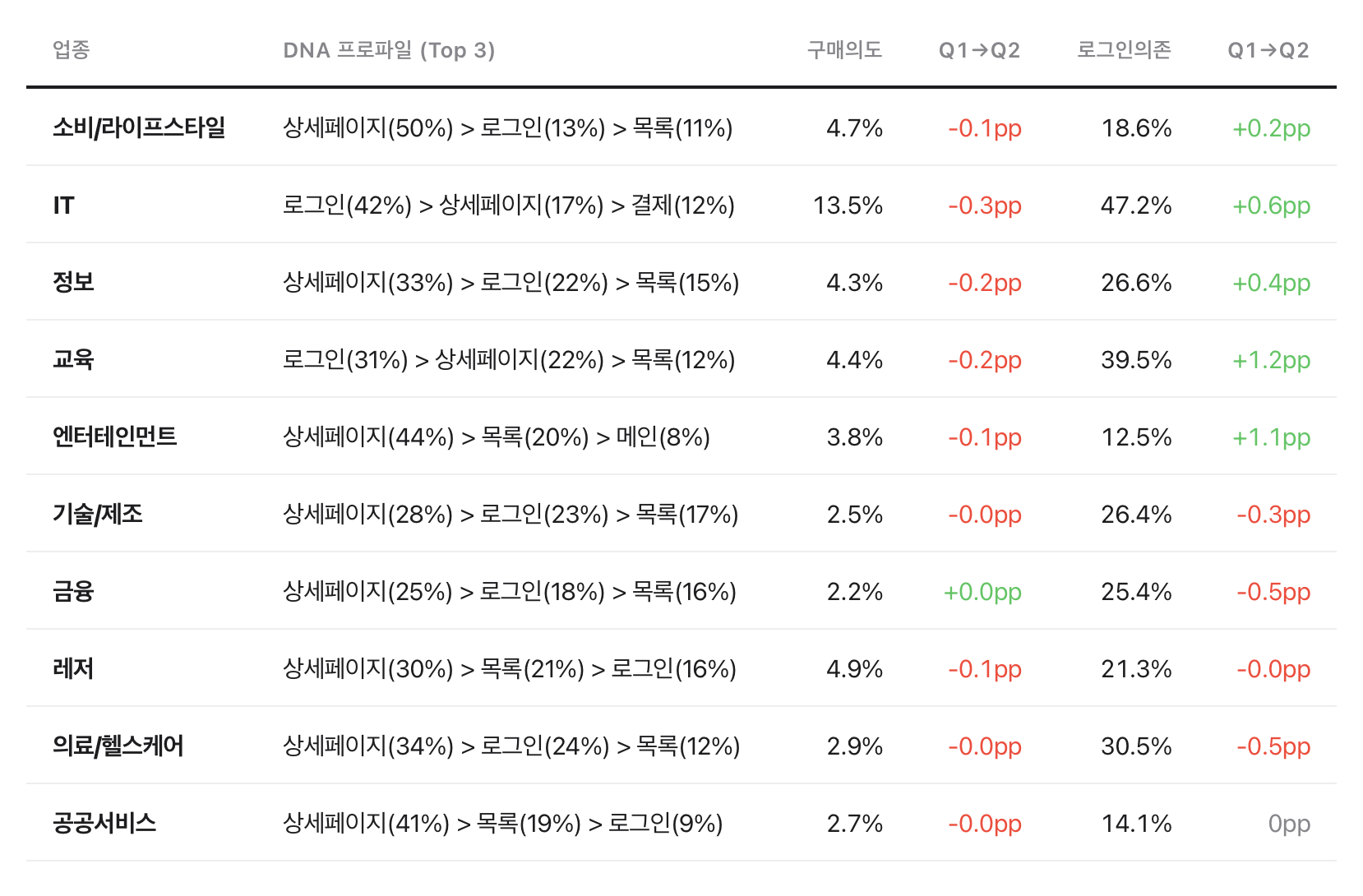The width and height of the screenshot is (1363, 896).
Task: Click the DNA 프로파일 (Top 3) header
Action: click(x=389, y=50)
